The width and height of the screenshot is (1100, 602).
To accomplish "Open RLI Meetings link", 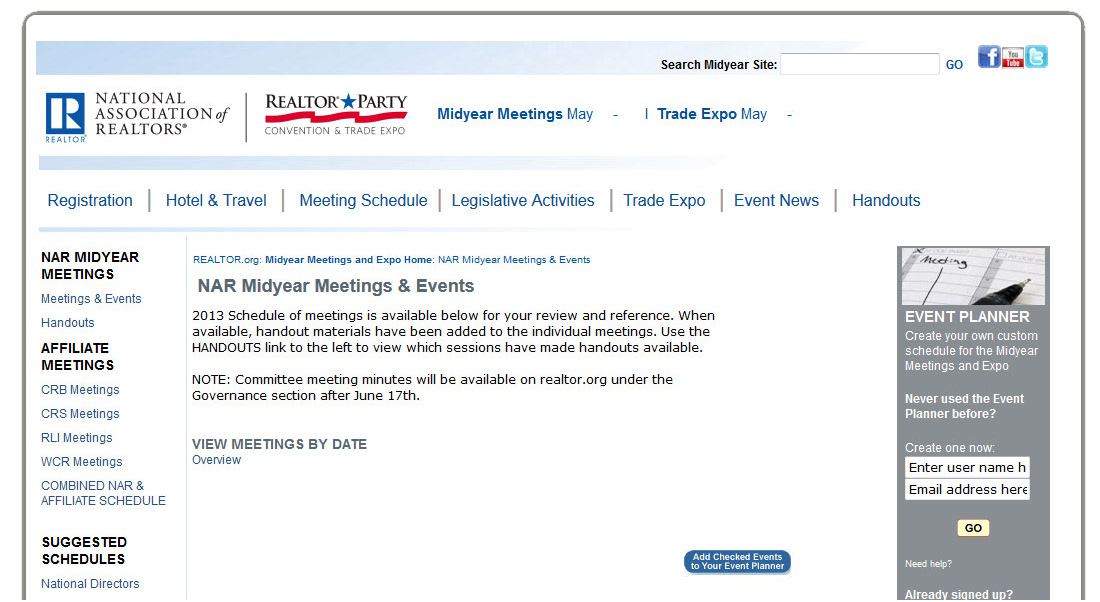I will click(x=76, y=438).
